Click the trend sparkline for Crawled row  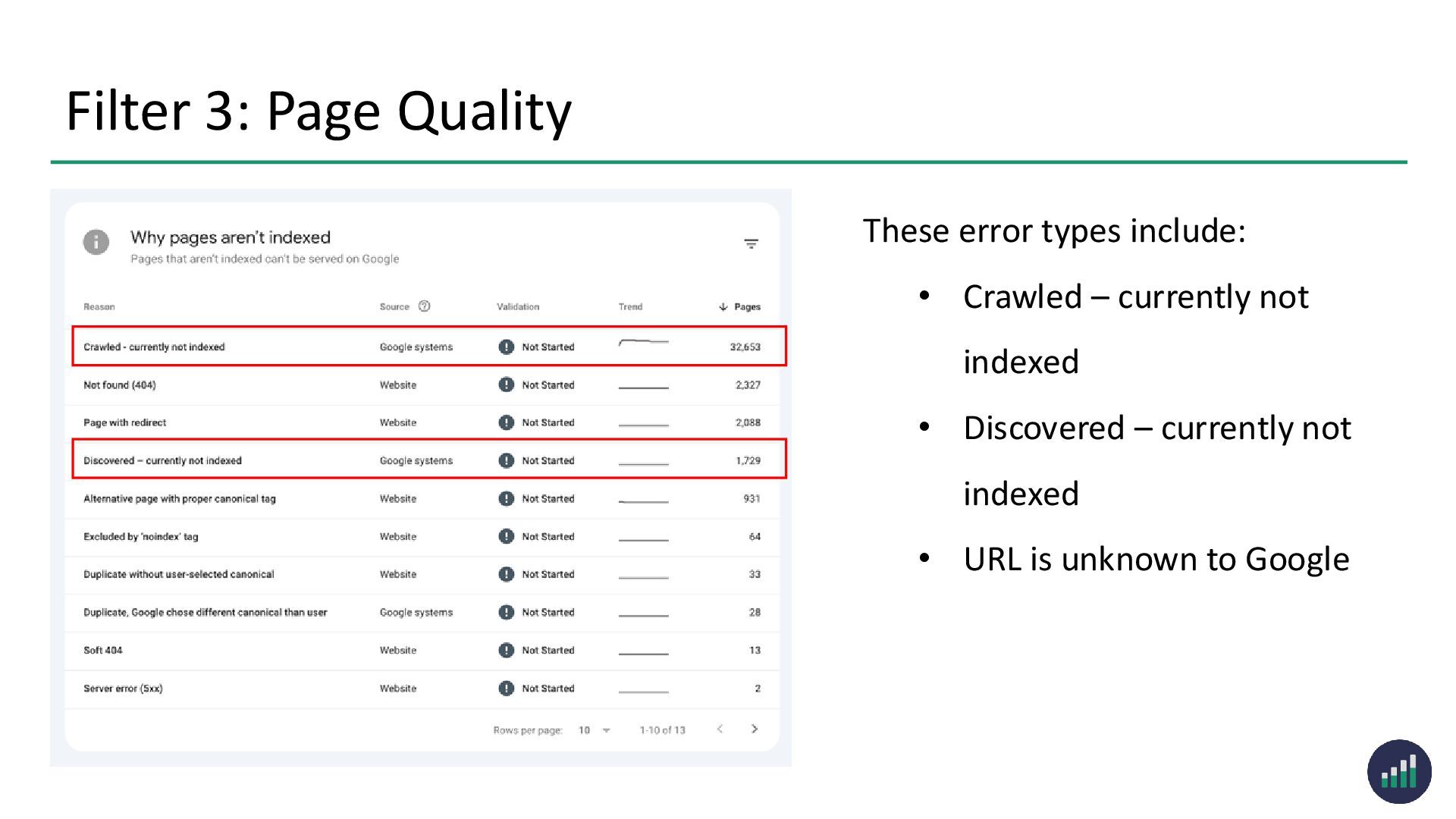[x=643, y=344]
